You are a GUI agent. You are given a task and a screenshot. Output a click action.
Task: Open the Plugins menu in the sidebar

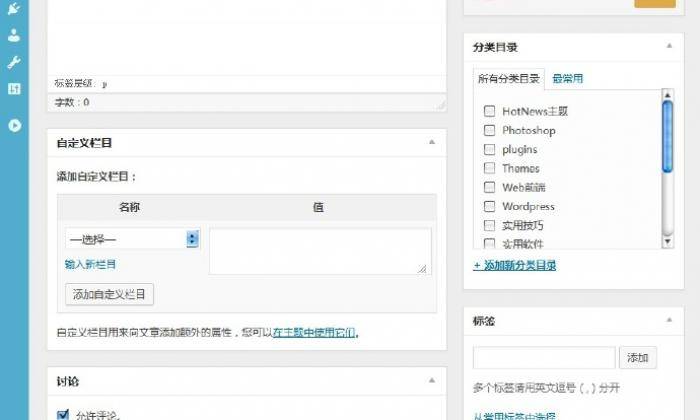14,10
